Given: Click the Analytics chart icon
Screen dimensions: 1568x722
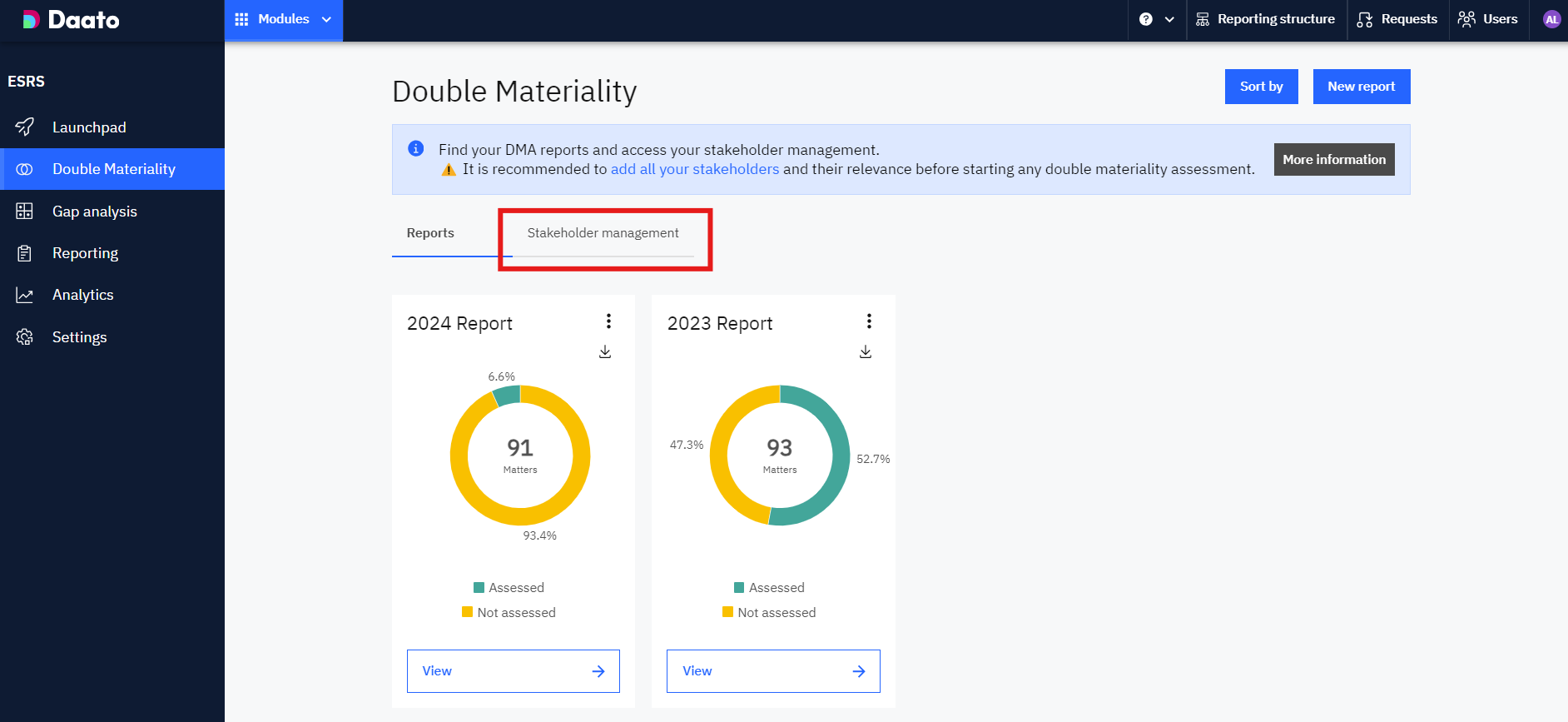Looking at the screenshot, I should (25, 295).
